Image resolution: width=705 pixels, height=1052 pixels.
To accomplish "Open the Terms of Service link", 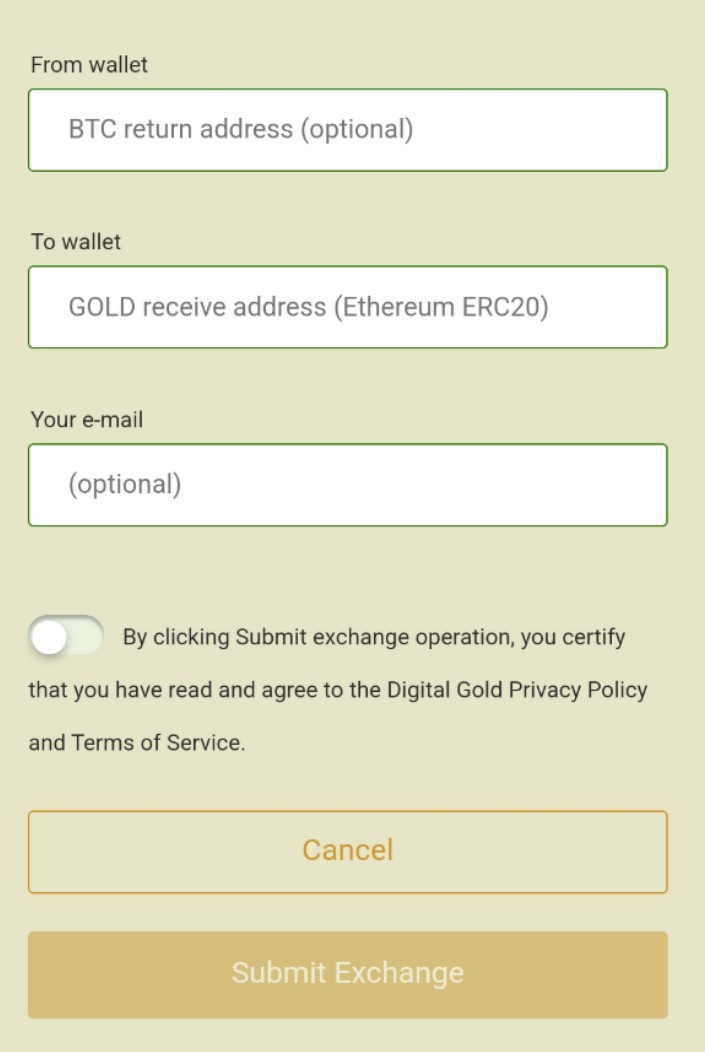I will [x=158, y=743].
